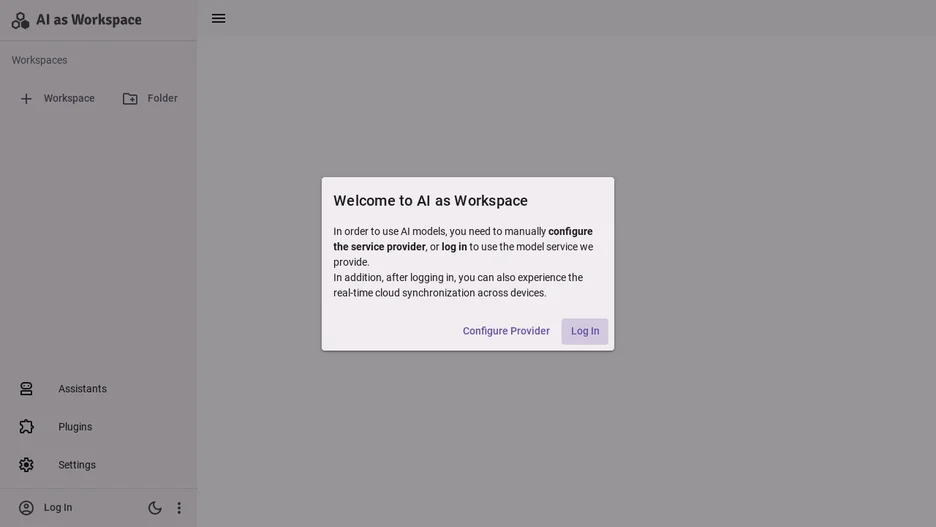Click the Workspace add button label
Viewport: 936px width, 527px height.
[x=69, y=98]
